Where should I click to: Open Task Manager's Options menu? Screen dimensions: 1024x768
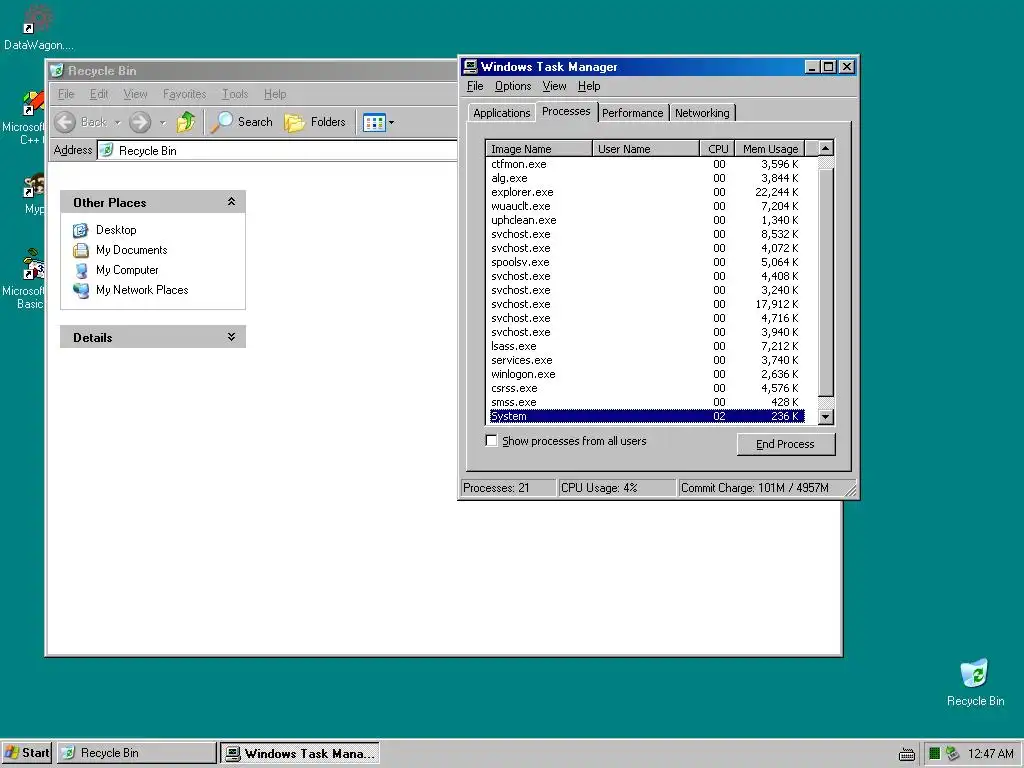click(513, 86)
